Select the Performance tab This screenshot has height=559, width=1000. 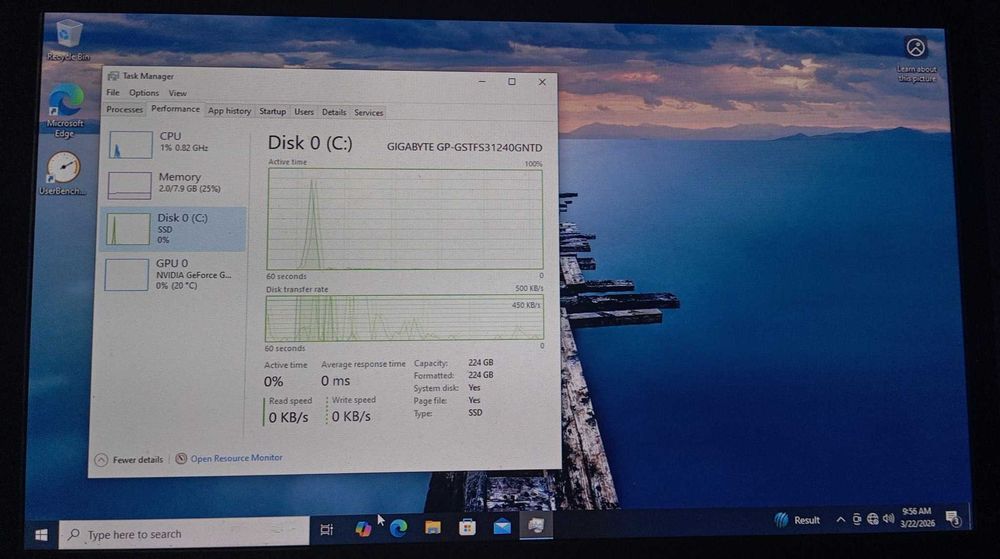pyautogui.click(x=175, y=109)
